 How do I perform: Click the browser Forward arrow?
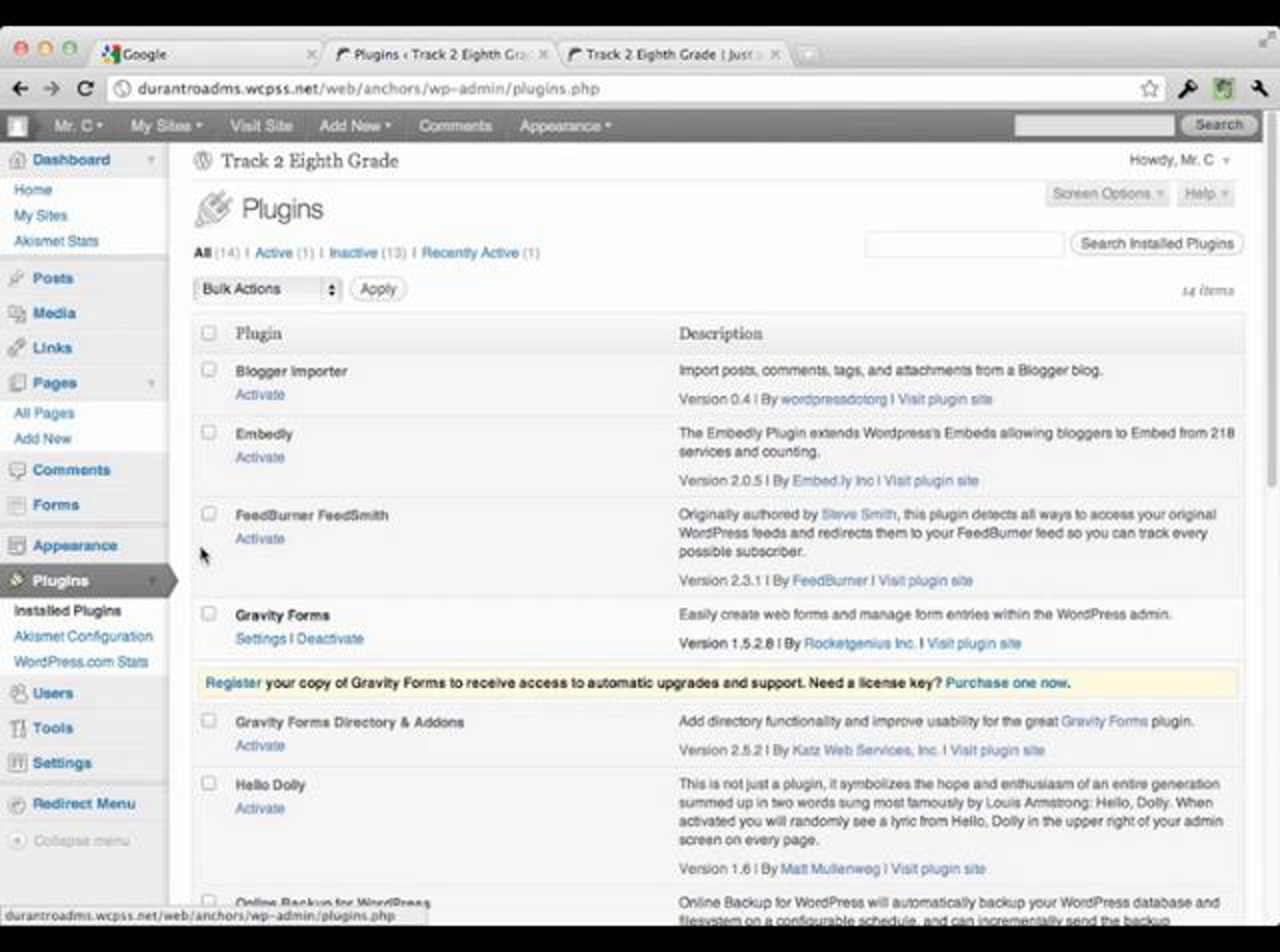coord(52,89)
